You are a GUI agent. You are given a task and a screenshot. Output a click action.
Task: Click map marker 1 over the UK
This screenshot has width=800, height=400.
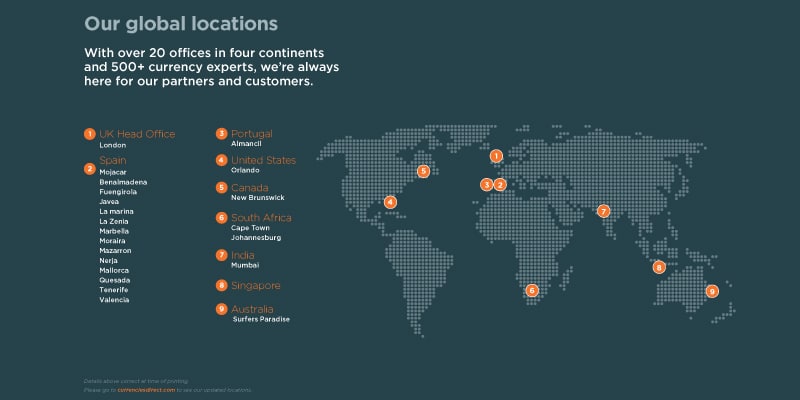click(496, 156)
